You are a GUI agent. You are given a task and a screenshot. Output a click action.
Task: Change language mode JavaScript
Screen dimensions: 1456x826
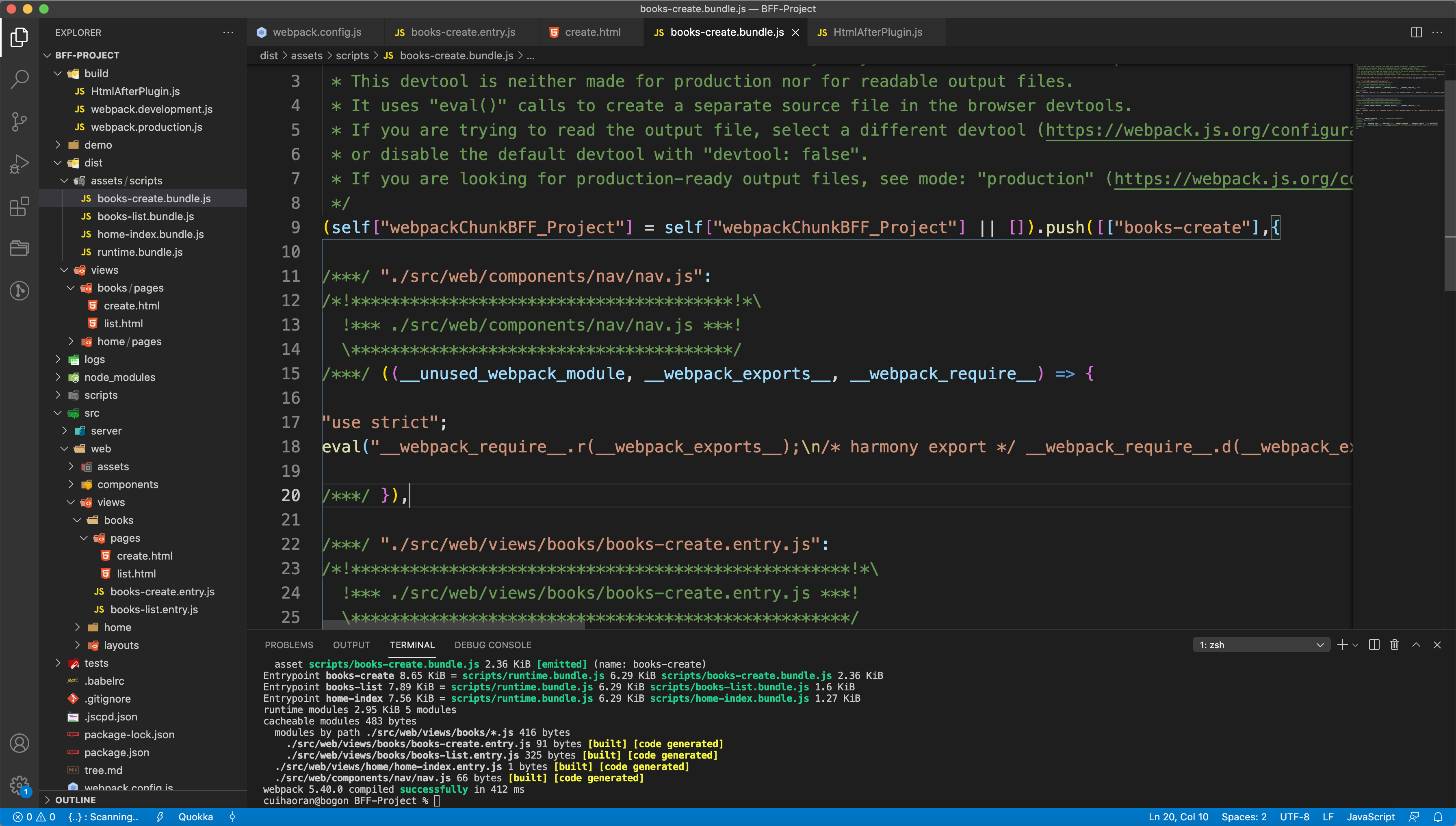[x=1370, y=817]
